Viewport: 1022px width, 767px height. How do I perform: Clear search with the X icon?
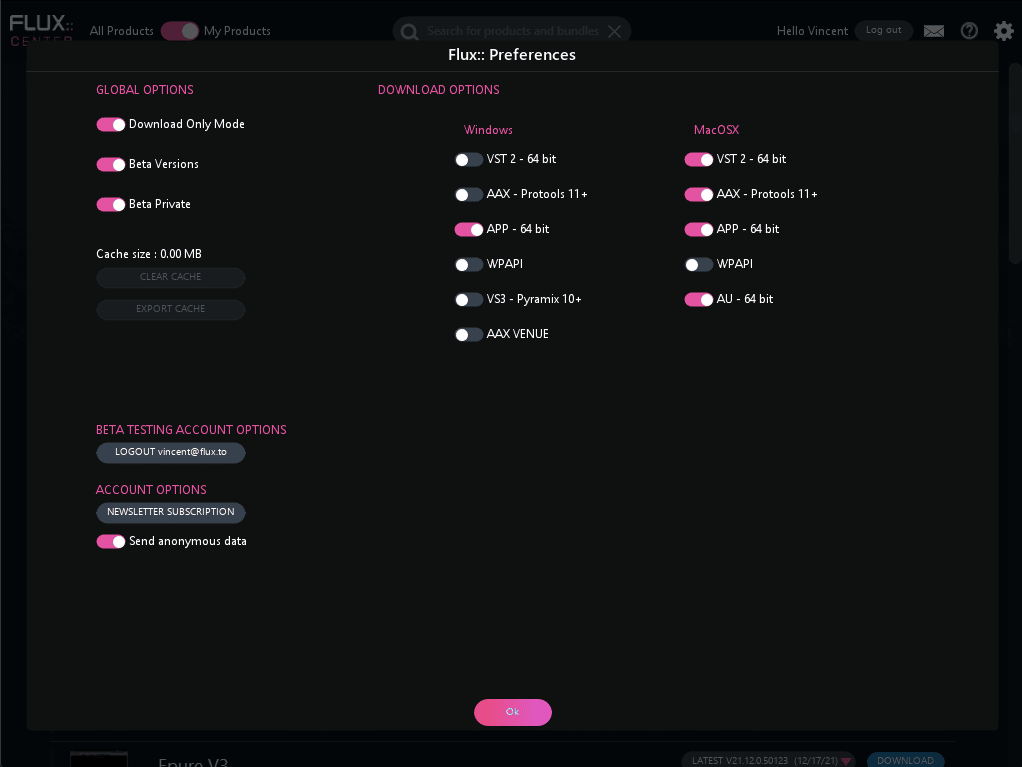point(614,31)
